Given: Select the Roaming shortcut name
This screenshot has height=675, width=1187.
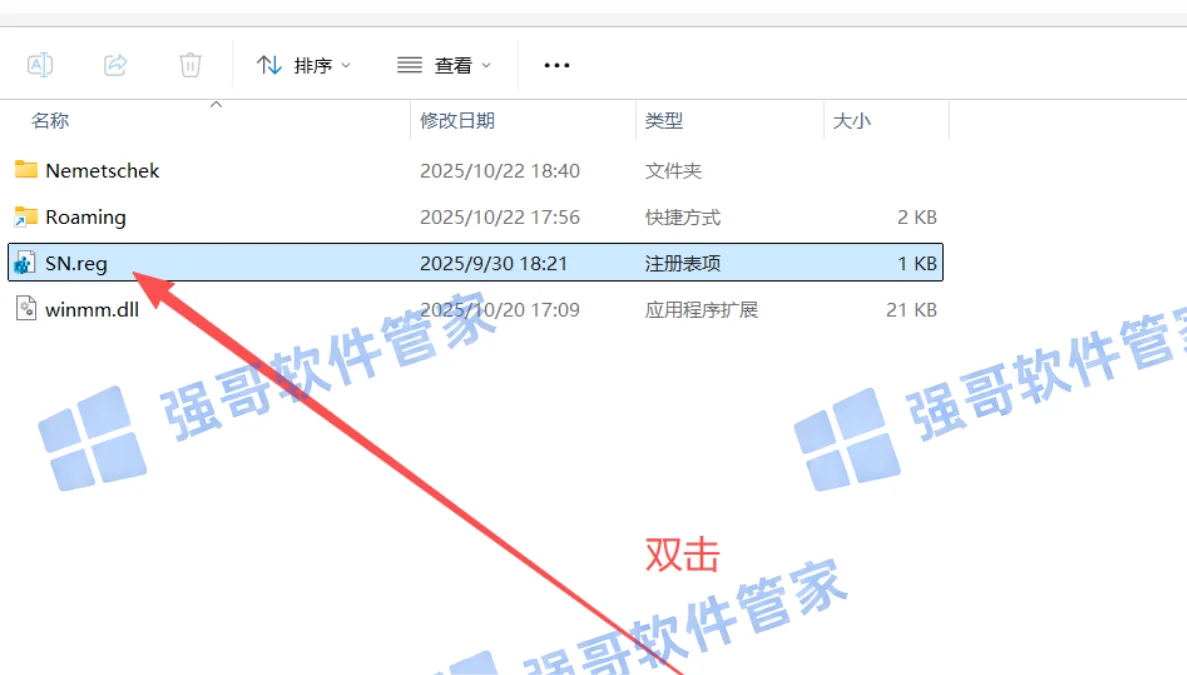Looking at the screenshot, I should point(86,217).
